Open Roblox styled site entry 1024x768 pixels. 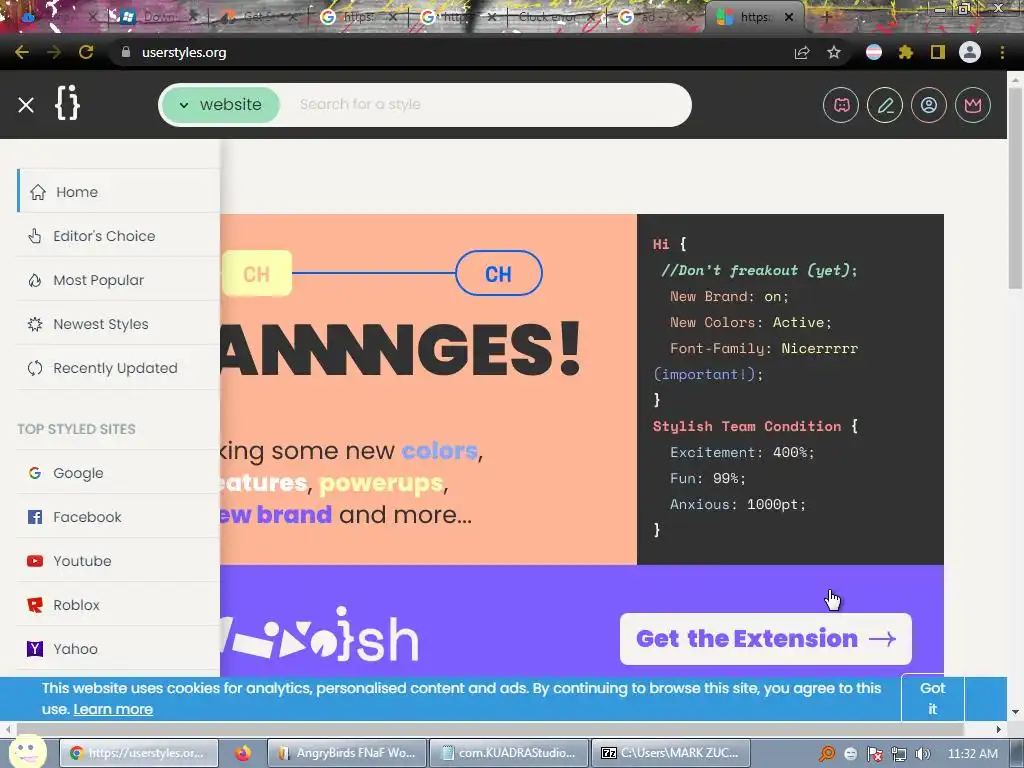click(x=118, y=605)
